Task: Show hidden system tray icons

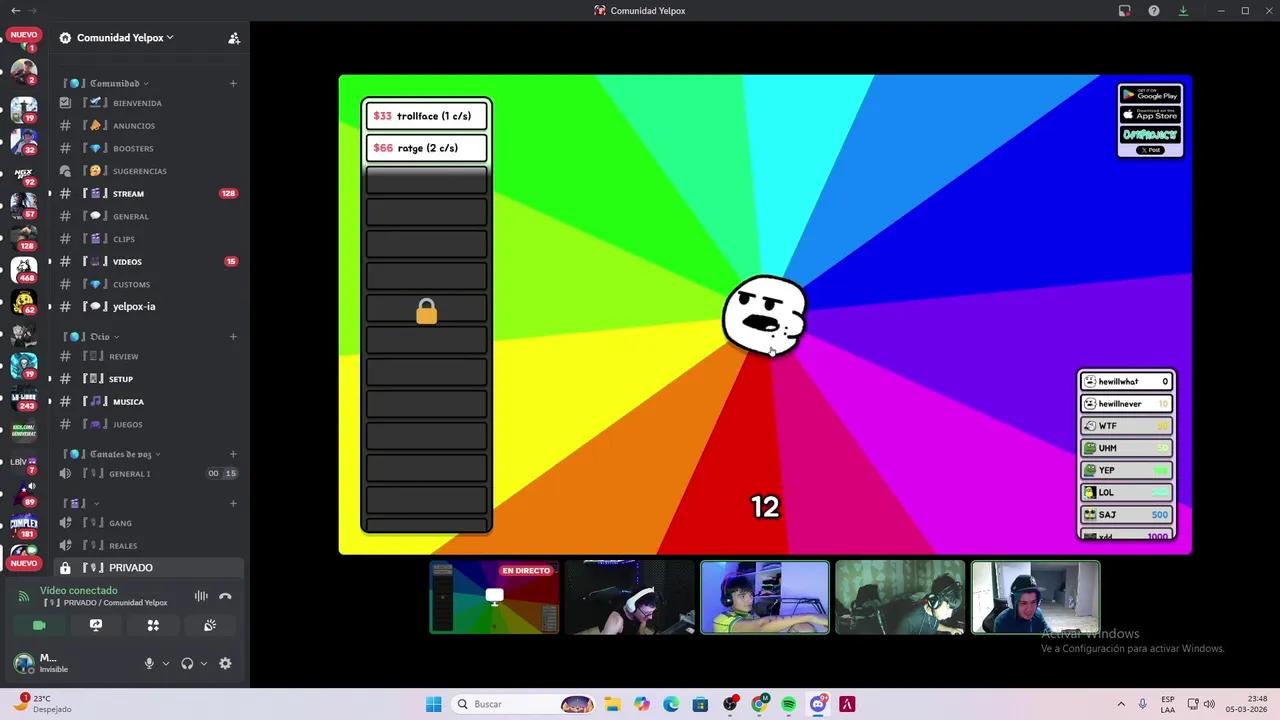Action: (x=1120, y=704)
